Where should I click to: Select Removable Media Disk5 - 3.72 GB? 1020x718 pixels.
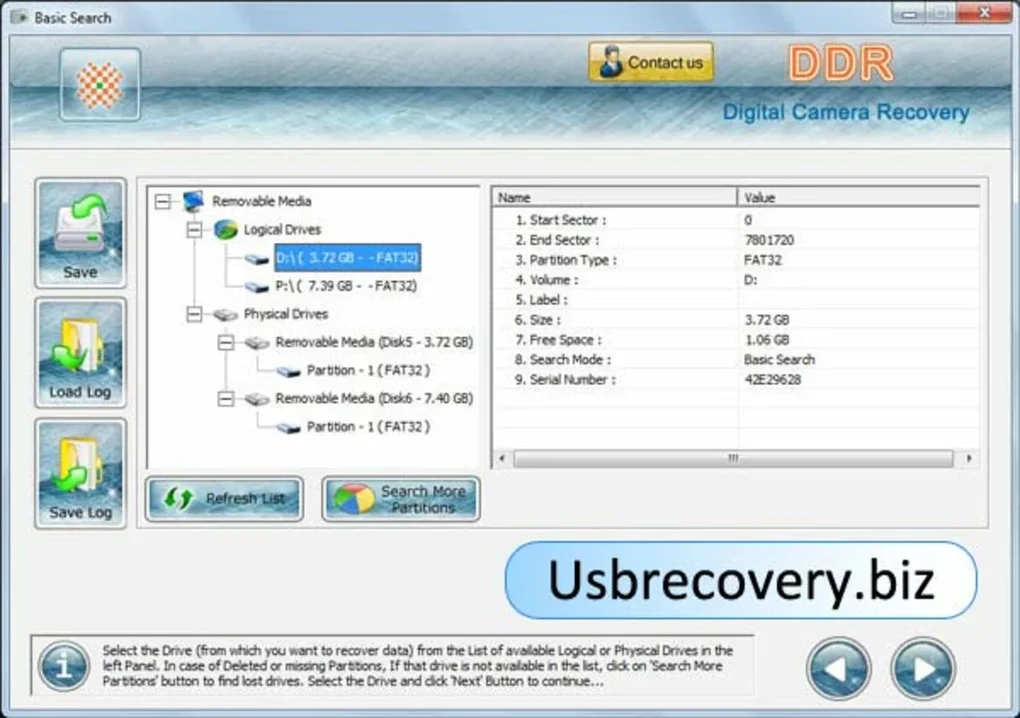374,342
